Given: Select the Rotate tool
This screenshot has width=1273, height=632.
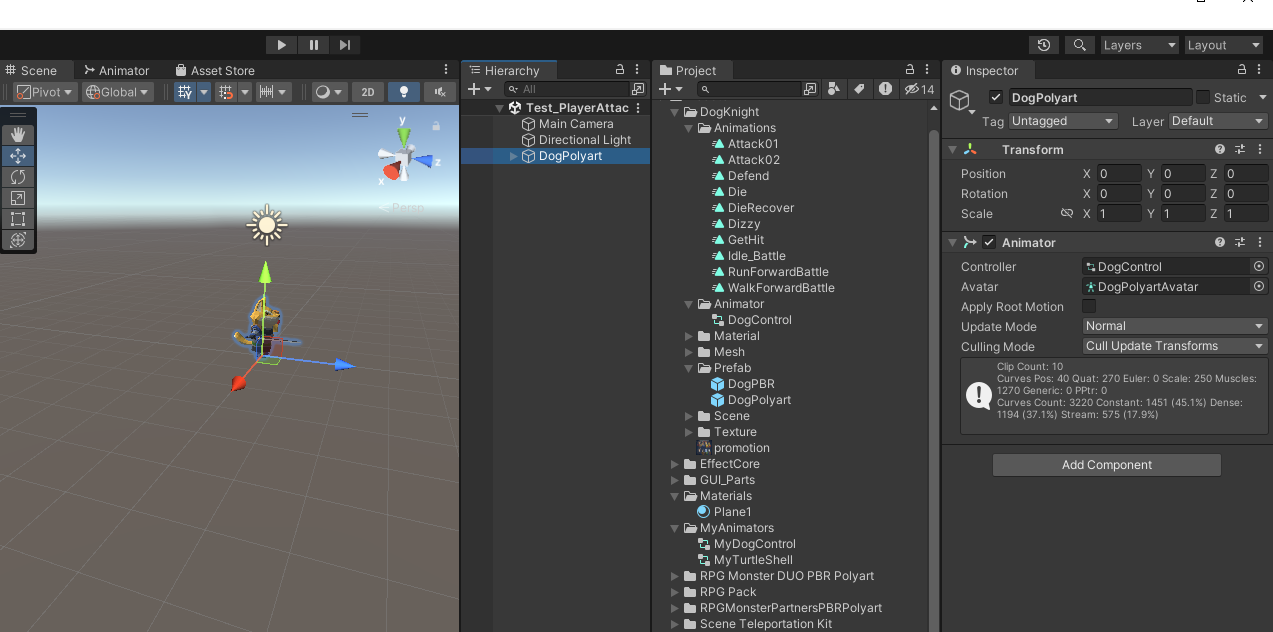Looking at the screenshot, I should [18, 177].
